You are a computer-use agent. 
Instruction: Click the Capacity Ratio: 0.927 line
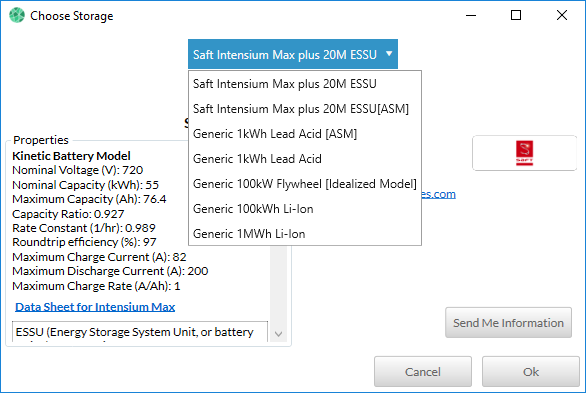[x=68, y=214]
